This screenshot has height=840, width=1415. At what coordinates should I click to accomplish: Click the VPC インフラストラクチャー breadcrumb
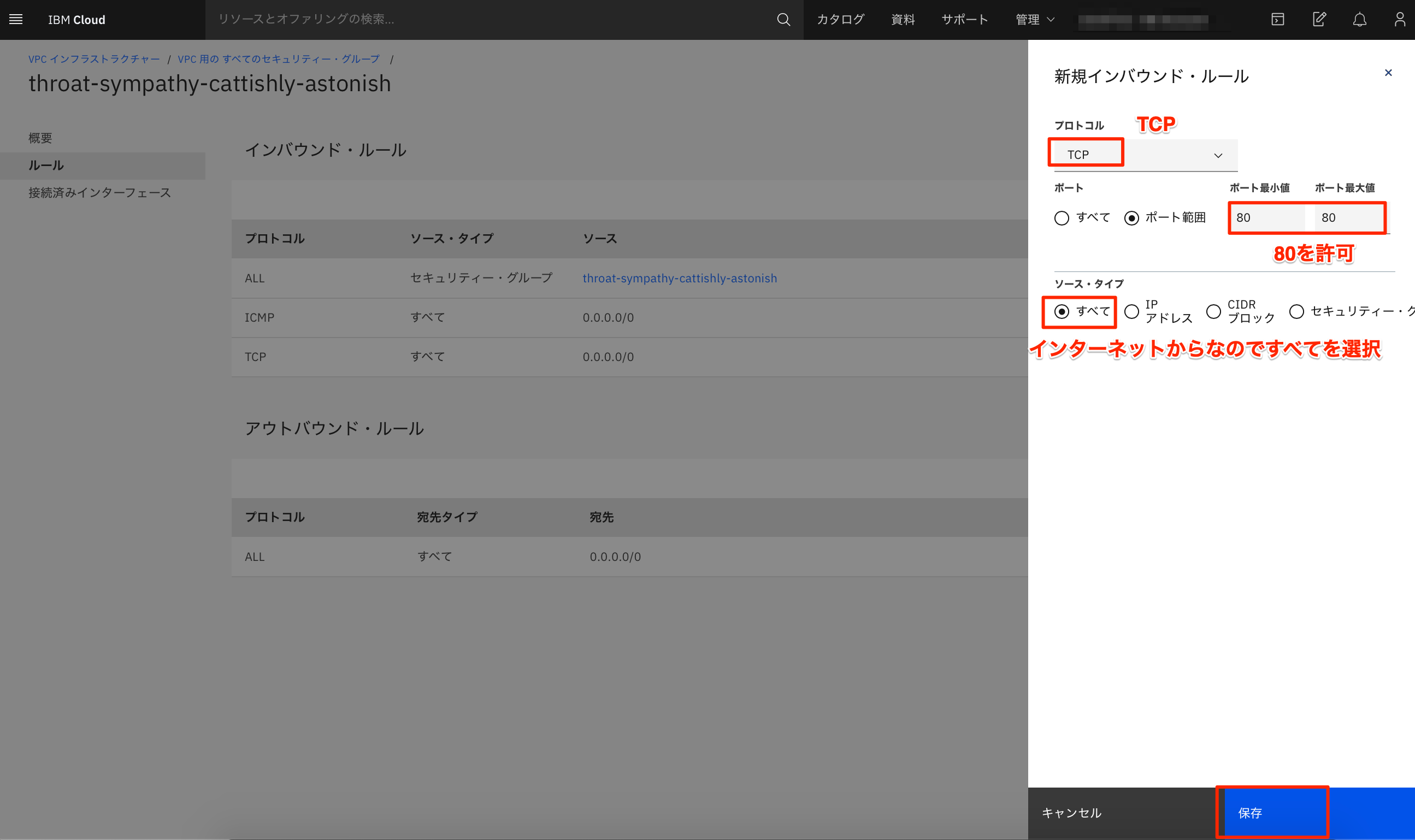(94, 60)
